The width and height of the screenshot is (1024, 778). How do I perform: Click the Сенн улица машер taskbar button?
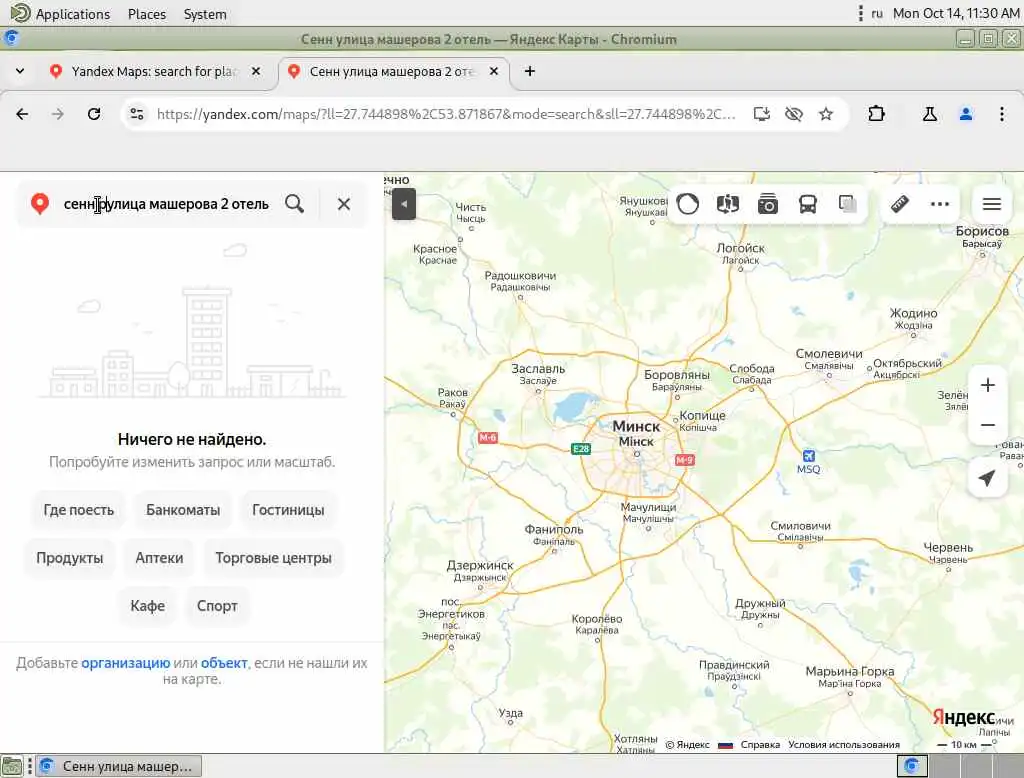coord(120,766)
